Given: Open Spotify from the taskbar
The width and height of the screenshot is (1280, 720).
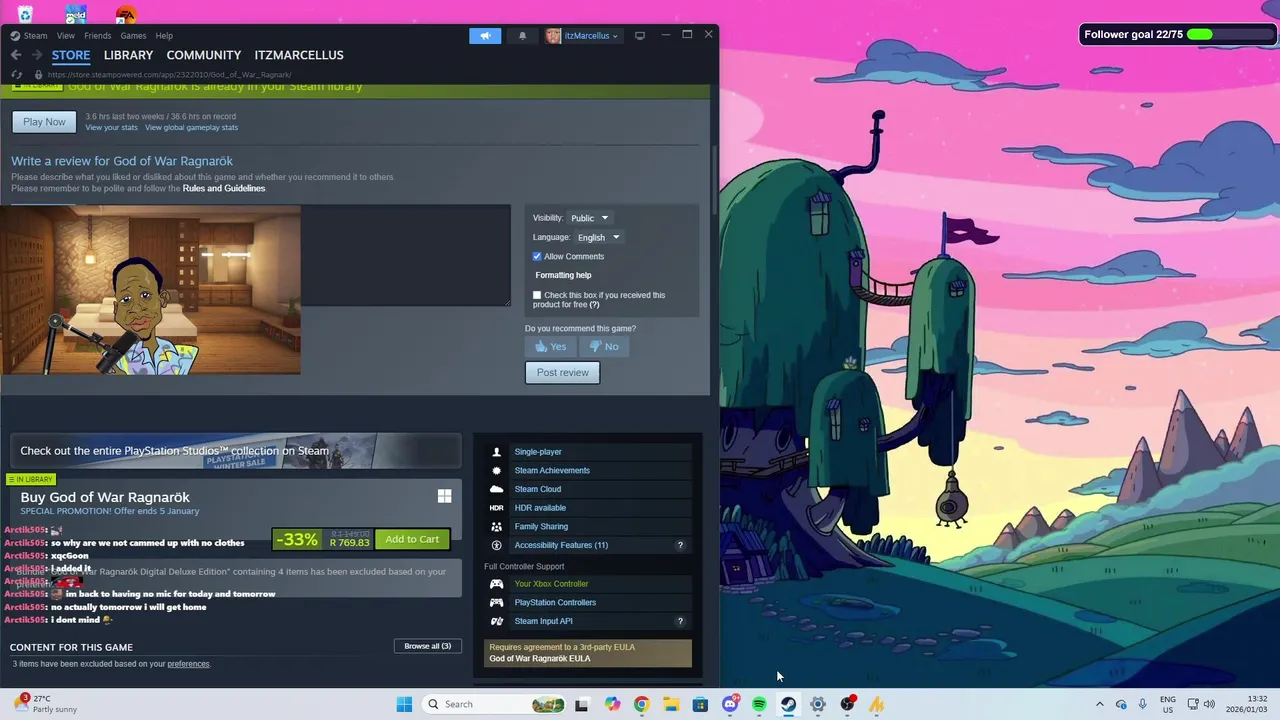Looking at the screenshot, I should pos(759,704).
